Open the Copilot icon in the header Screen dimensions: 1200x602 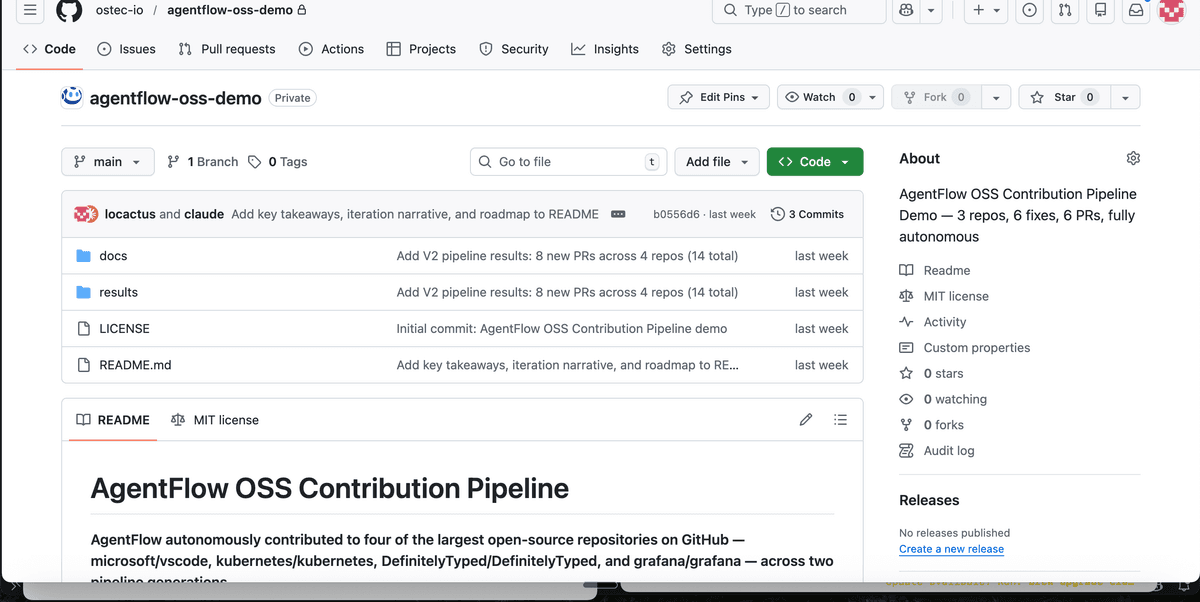[906, 10]
